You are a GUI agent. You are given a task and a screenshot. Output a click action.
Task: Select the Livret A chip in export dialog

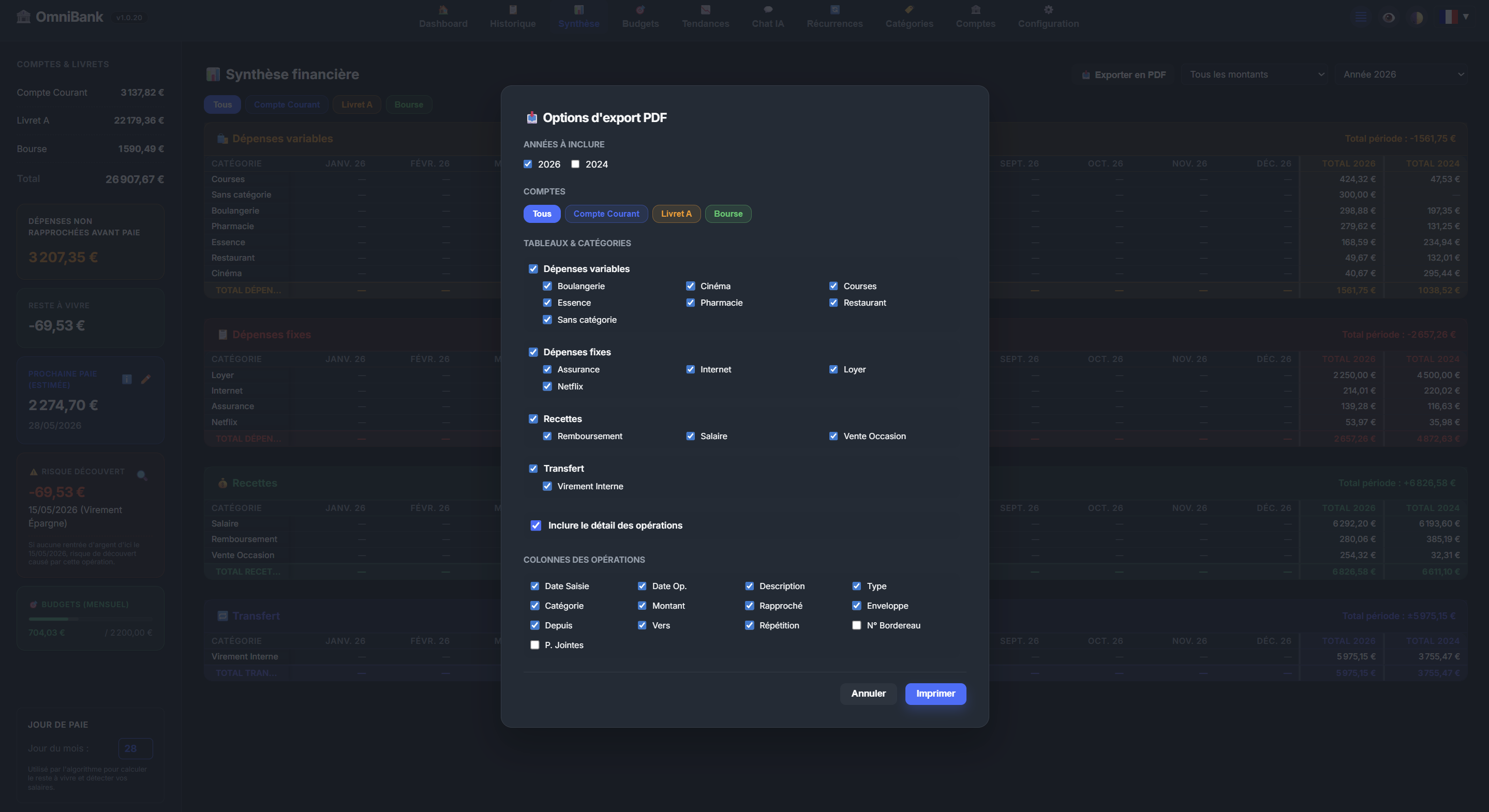point(676,214)
